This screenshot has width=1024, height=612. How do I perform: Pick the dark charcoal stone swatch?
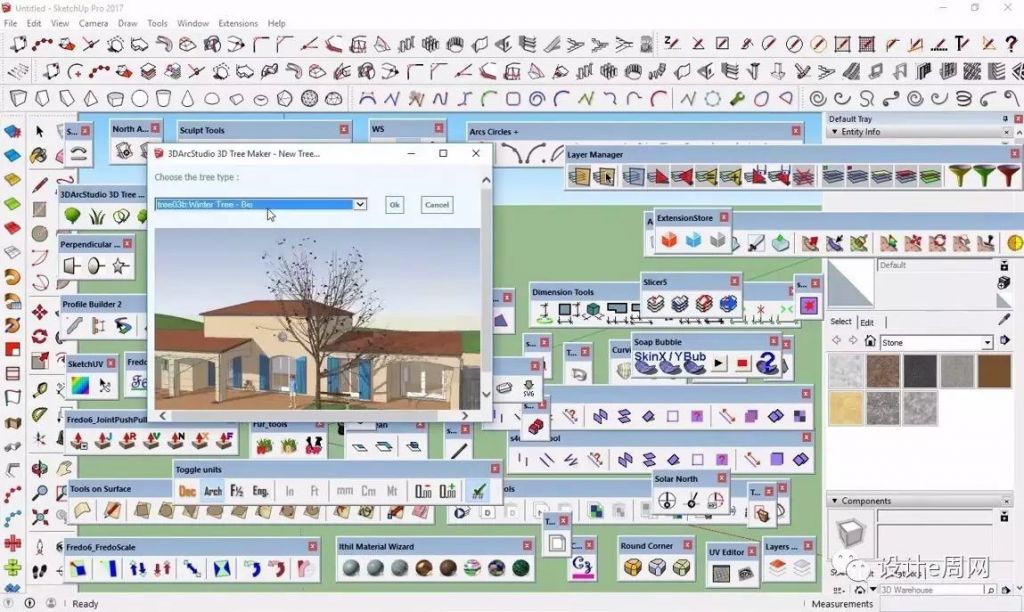point(920,370)
